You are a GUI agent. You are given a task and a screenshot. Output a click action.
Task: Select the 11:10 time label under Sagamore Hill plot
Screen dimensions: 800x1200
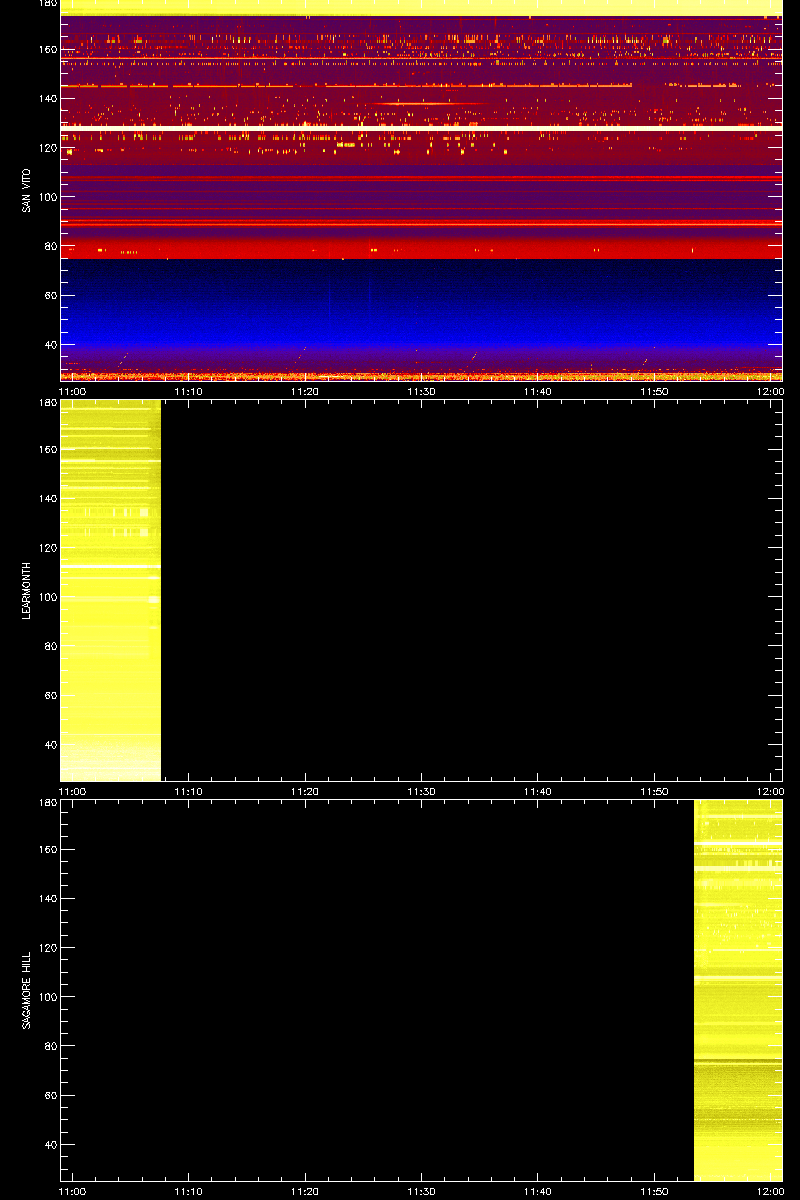[188, 1191]
